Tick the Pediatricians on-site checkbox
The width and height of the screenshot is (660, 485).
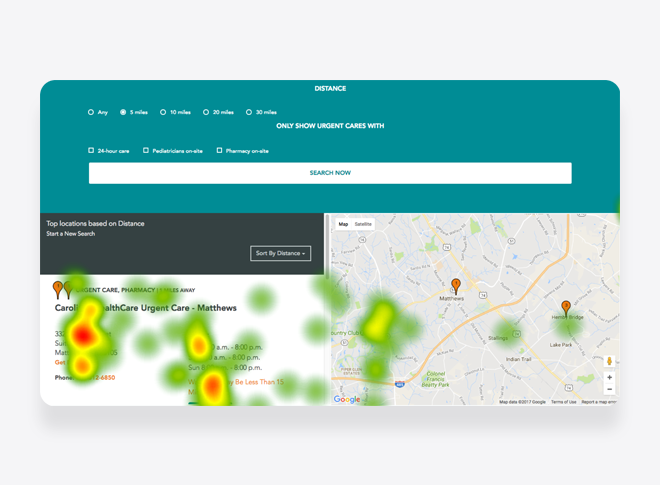click(x=146, y=150)
